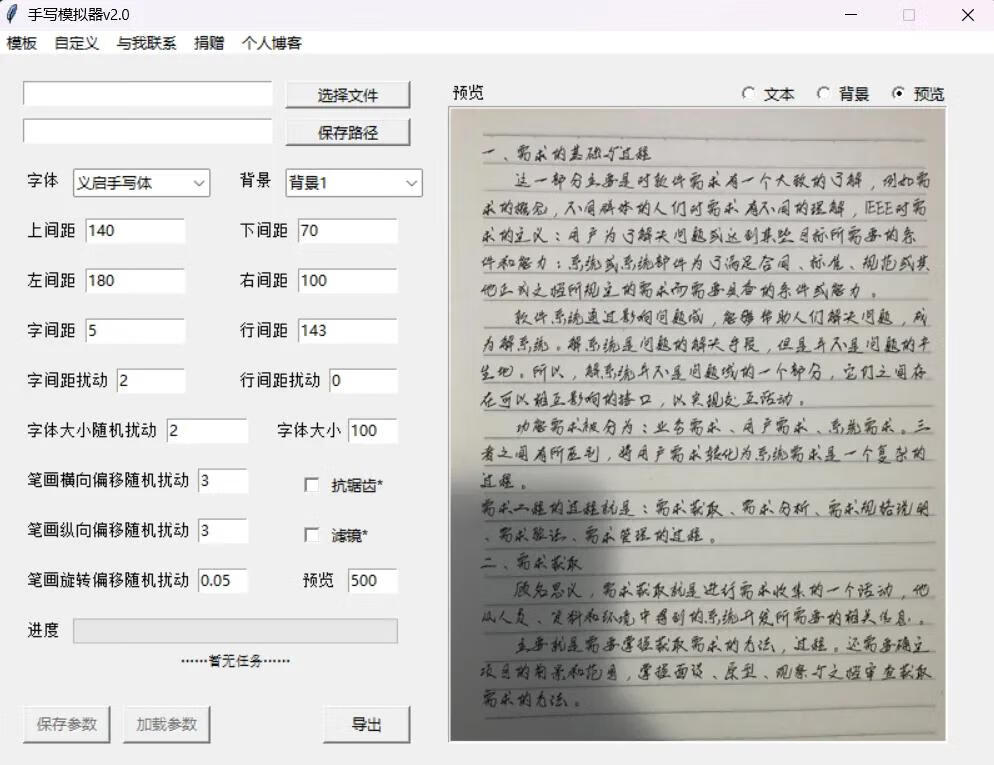
Task: Open the 背景1 background dropdown
Action: click(x=352, y=183)
